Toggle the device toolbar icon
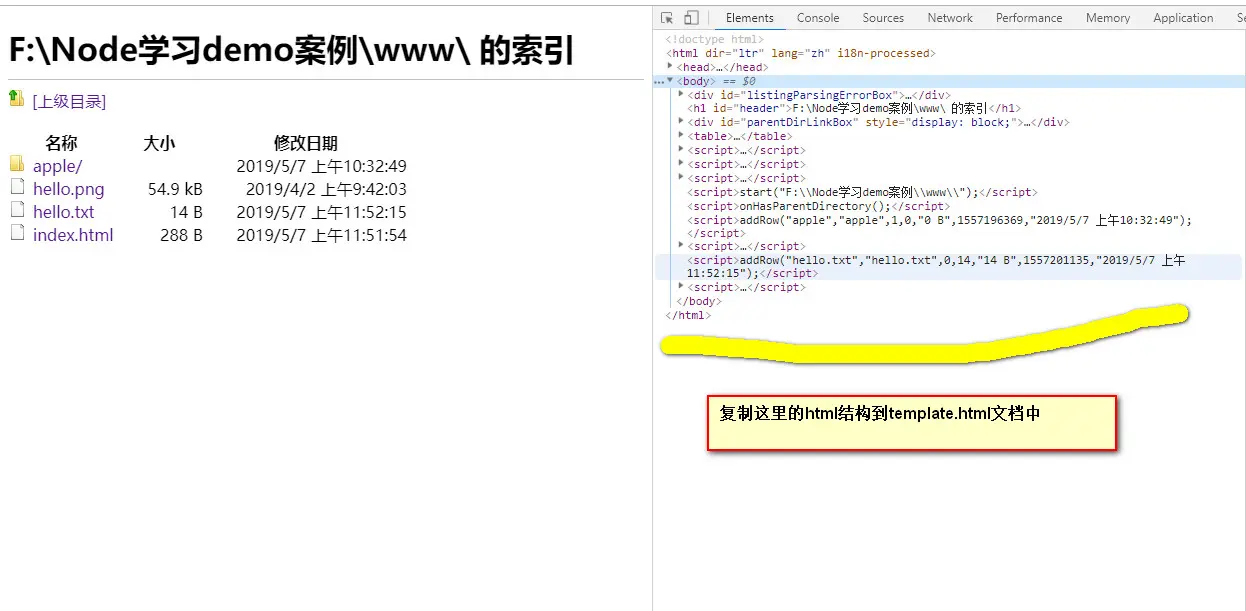The height and width of the screenshot is (611, 1246). point(691,18)
